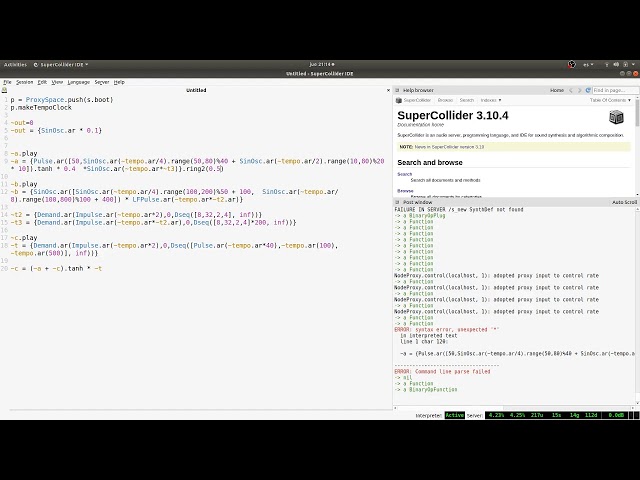Open the Help menu

pos(119,82)
